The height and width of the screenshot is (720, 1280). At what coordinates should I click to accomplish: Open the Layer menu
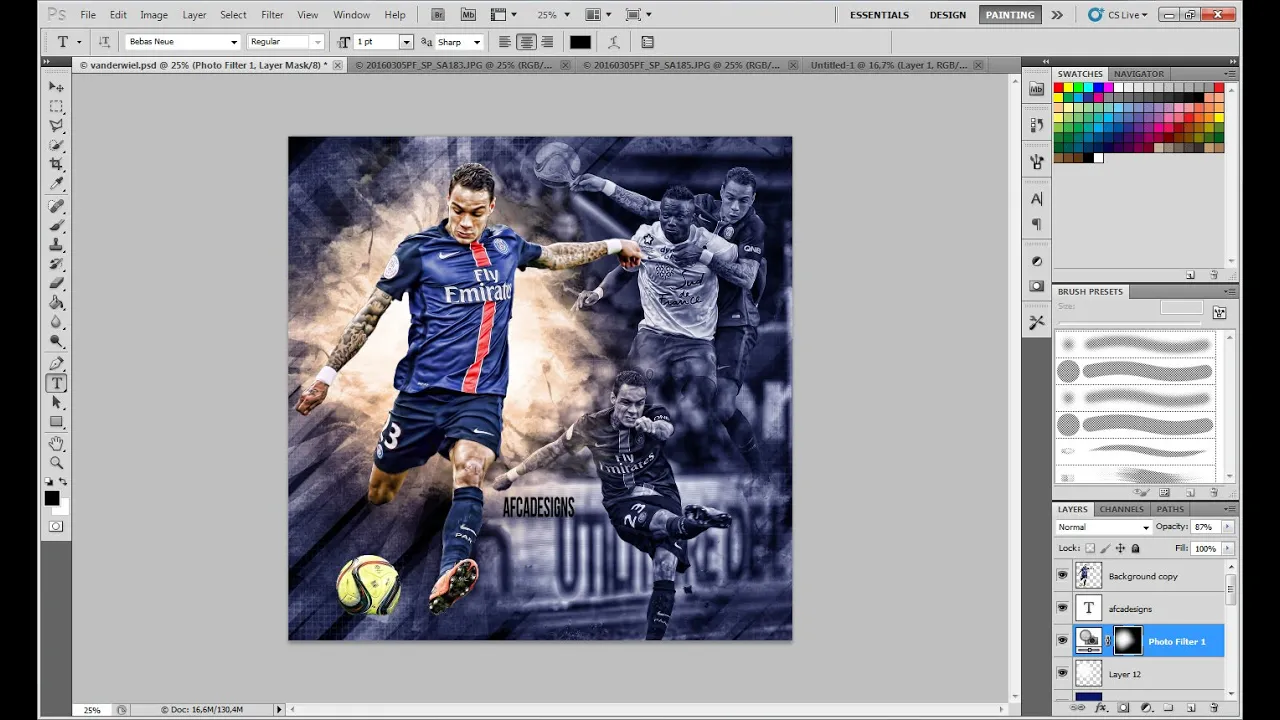coord(194,15)
